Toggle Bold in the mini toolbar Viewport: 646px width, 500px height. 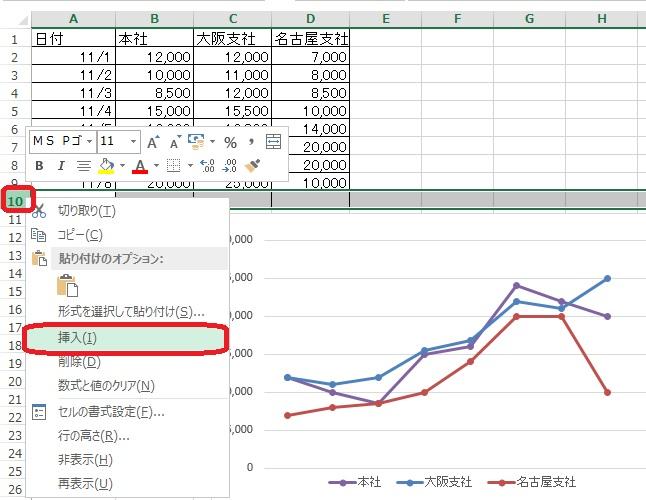pyautogui.click(x=39, y=166)
